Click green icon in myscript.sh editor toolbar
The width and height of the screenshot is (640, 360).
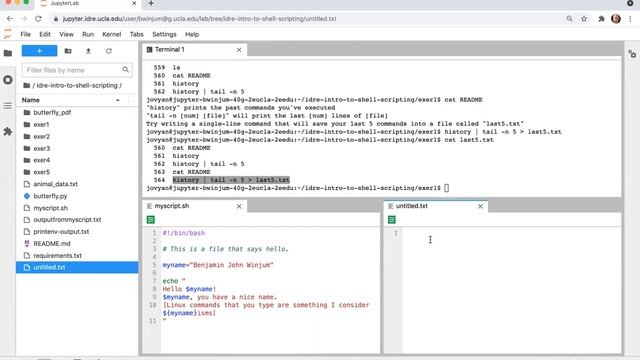[151, 220]
